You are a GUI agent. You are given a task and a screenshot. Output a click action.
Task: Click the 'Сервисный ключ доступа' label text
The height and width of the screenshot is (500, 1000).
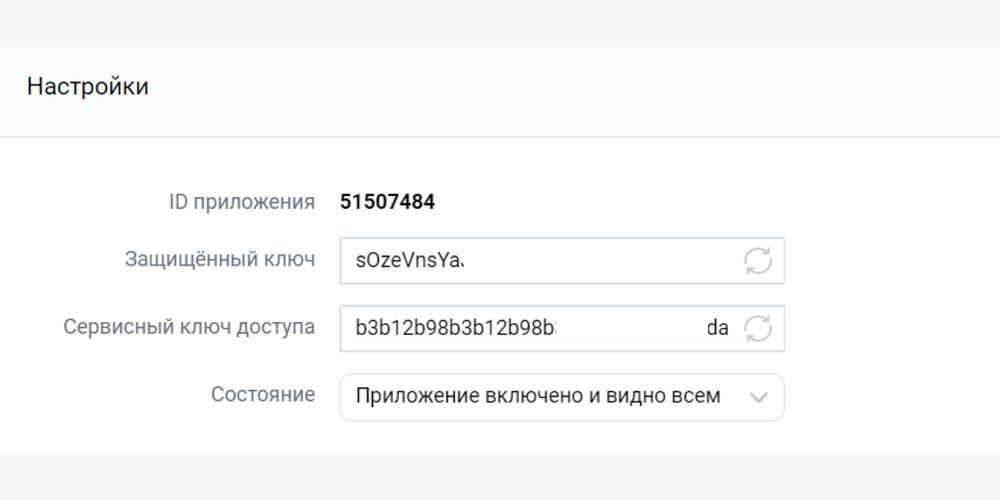[x=189, y=327]
